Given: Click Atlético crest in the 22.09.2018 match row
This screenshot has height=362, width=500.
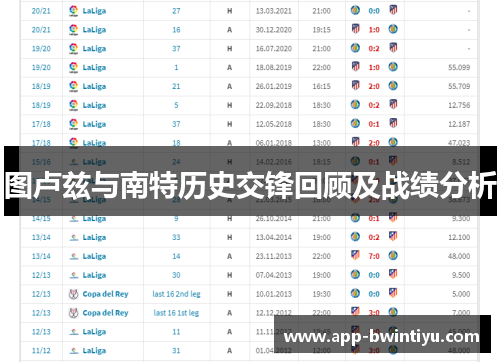Looking at the screenshot, I should click(x=393, y=105).
